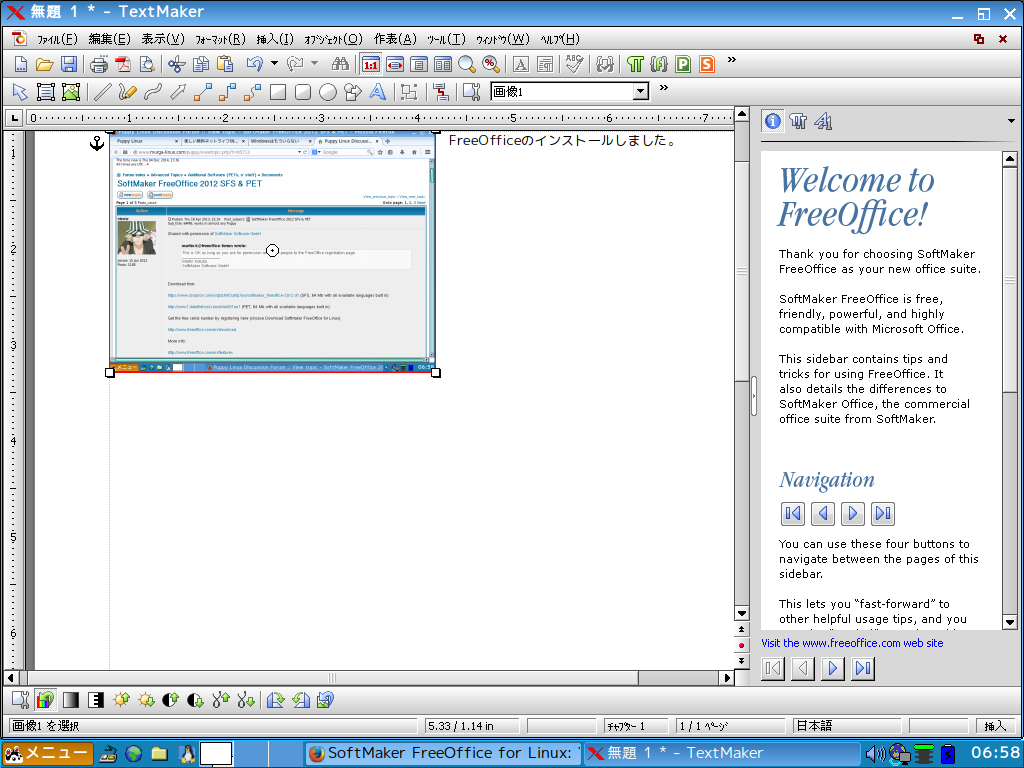1024x768 pixels.
Task: Save the document with the floppy icon
Action: pyautogui.click(x=69, y=64)
